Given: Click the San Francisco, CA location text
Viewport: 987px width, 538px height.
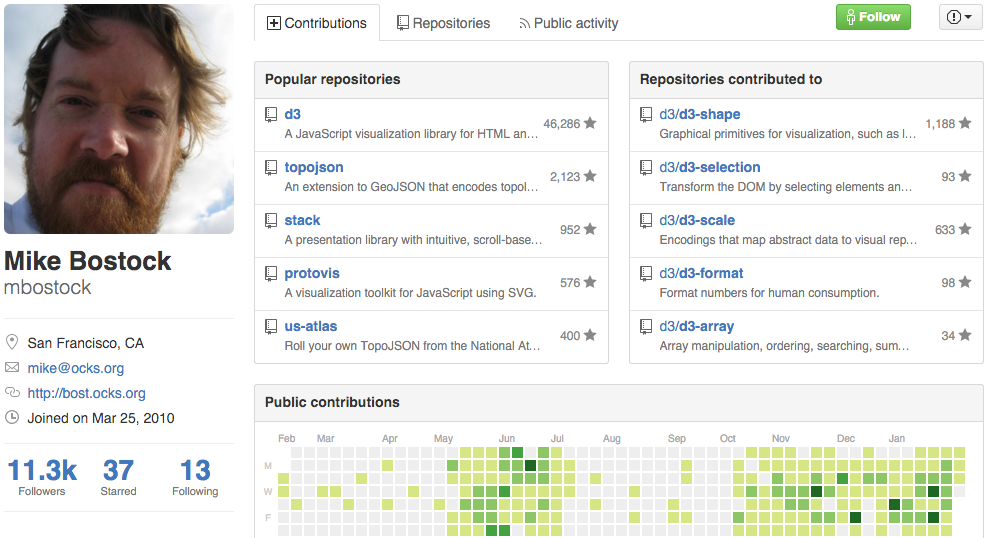Looking at the screenshot, I should coord(86,343).
